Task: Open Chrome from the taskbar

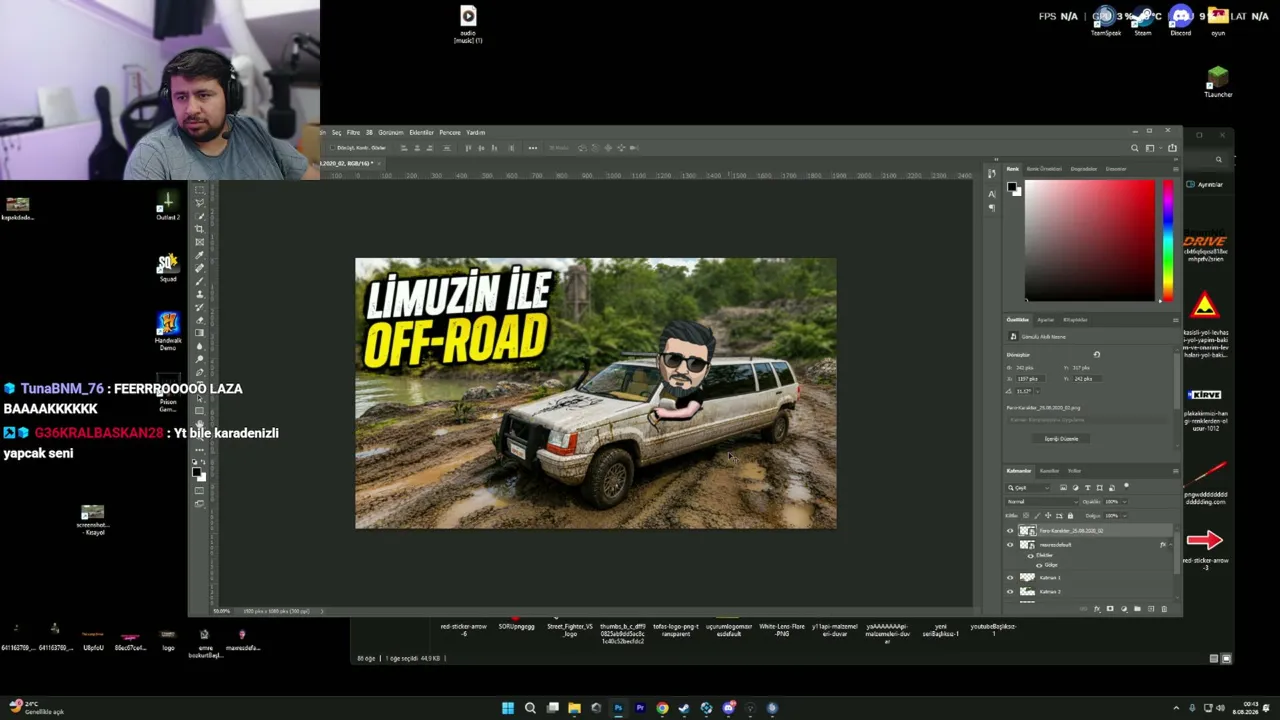Action: [662, 708]
